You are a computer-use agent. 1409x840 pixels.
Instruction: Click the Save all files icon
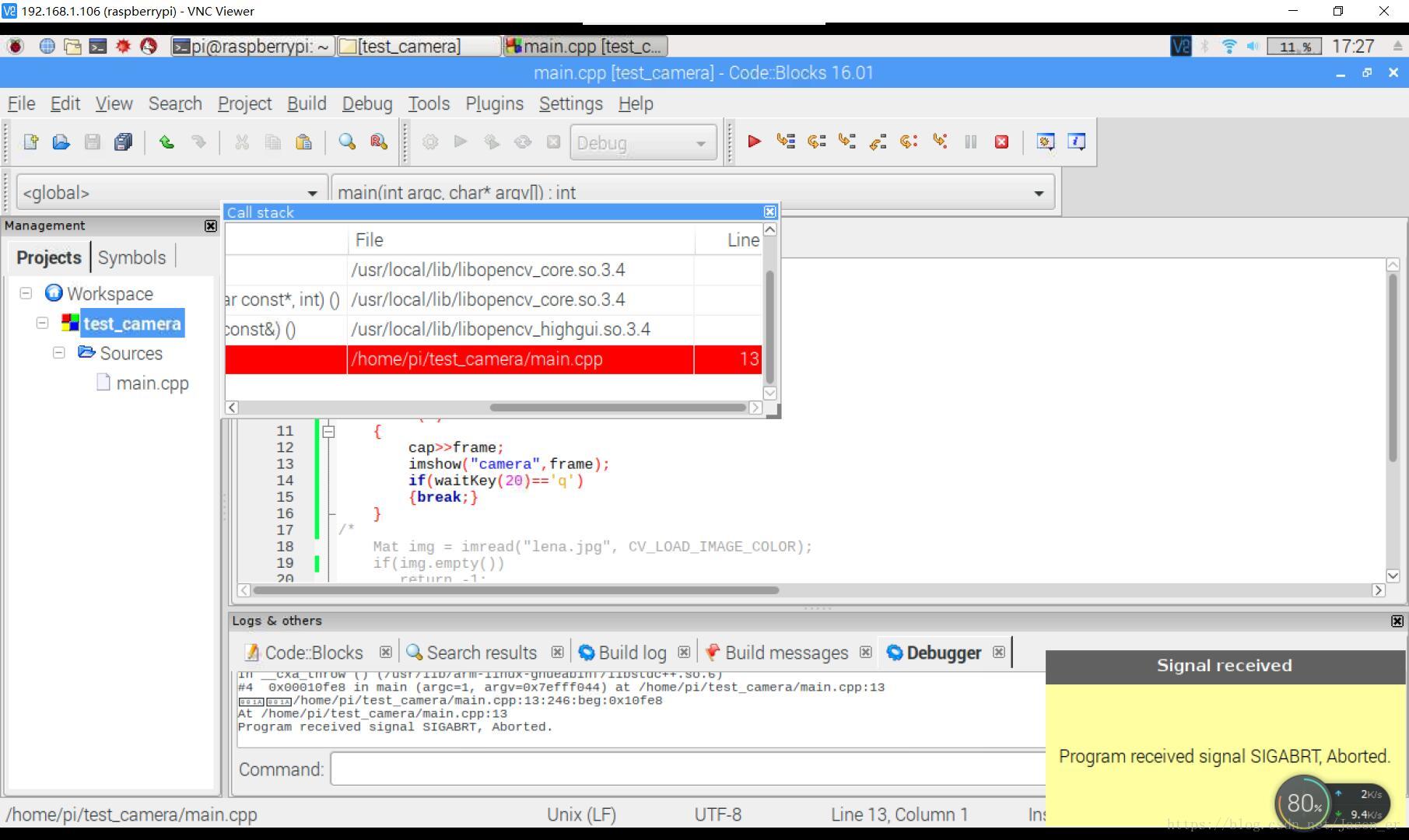(x=123, y=142)
